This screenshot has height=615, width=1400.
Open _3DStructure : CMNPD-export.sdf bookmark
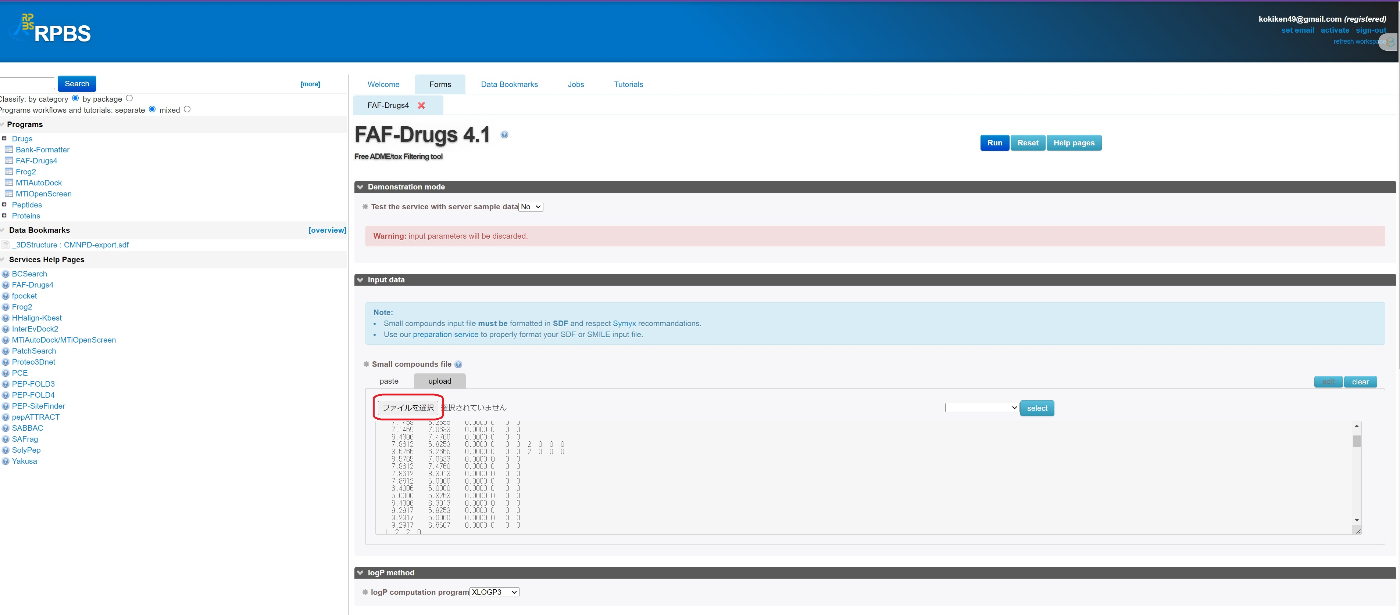[70, 244]
